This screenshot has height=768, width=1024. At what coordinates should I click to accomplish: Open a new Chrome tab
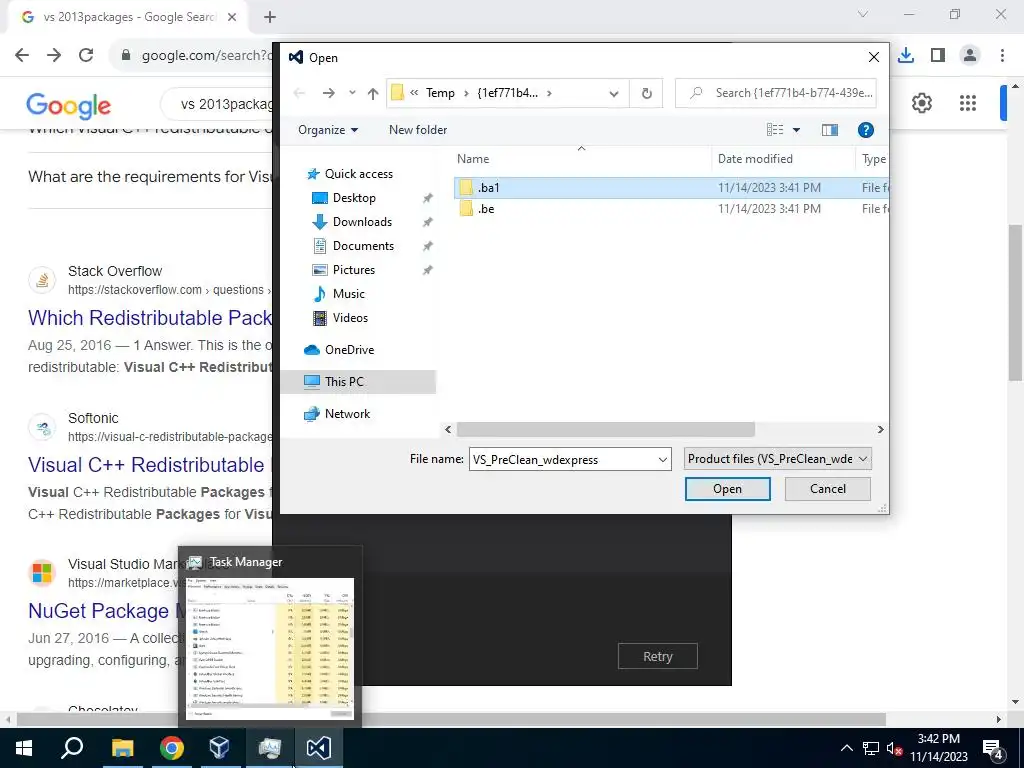pyautogui.click(x=270, y=17)
